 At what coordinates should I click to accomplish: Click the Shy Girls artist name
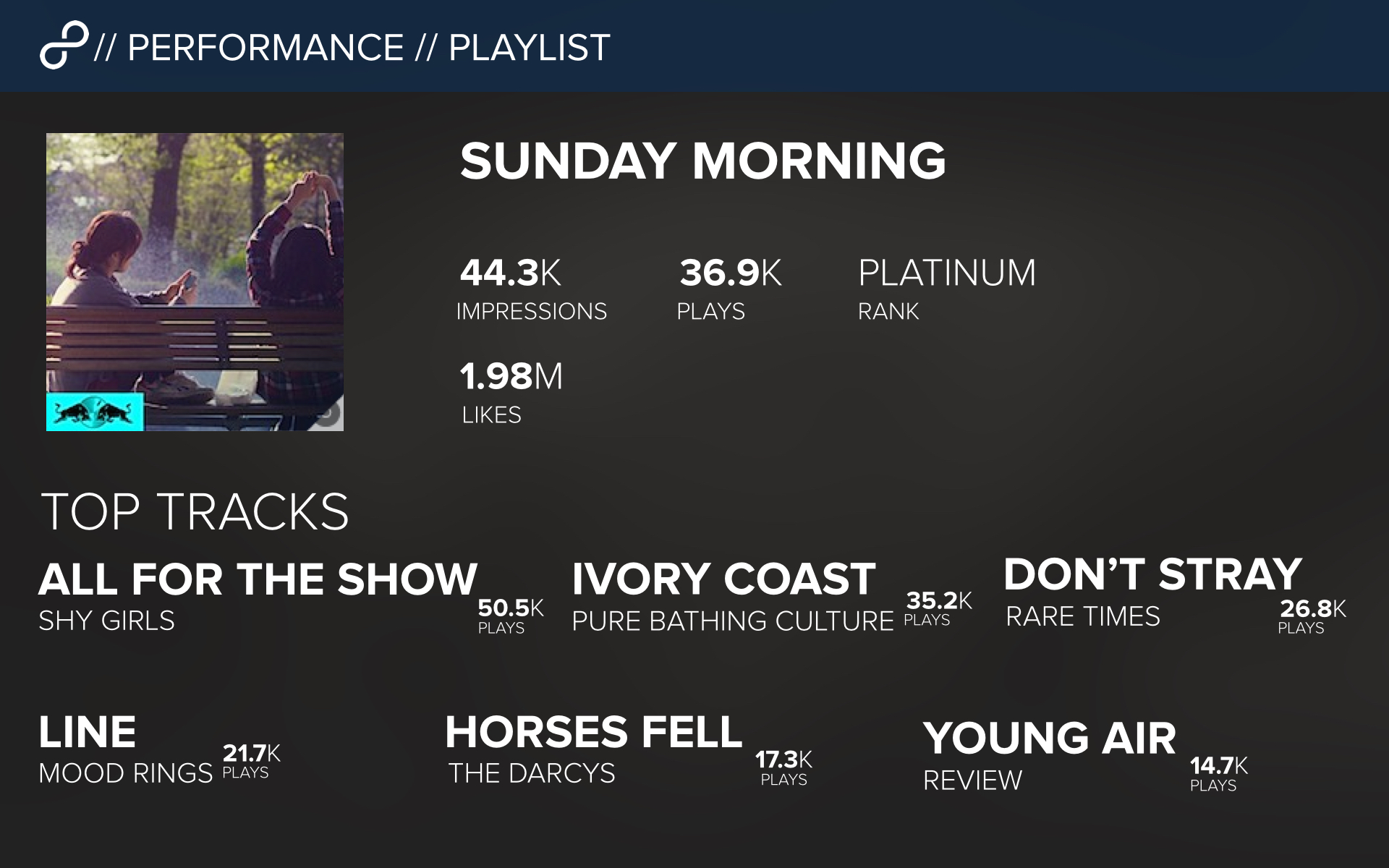[106, 621]
